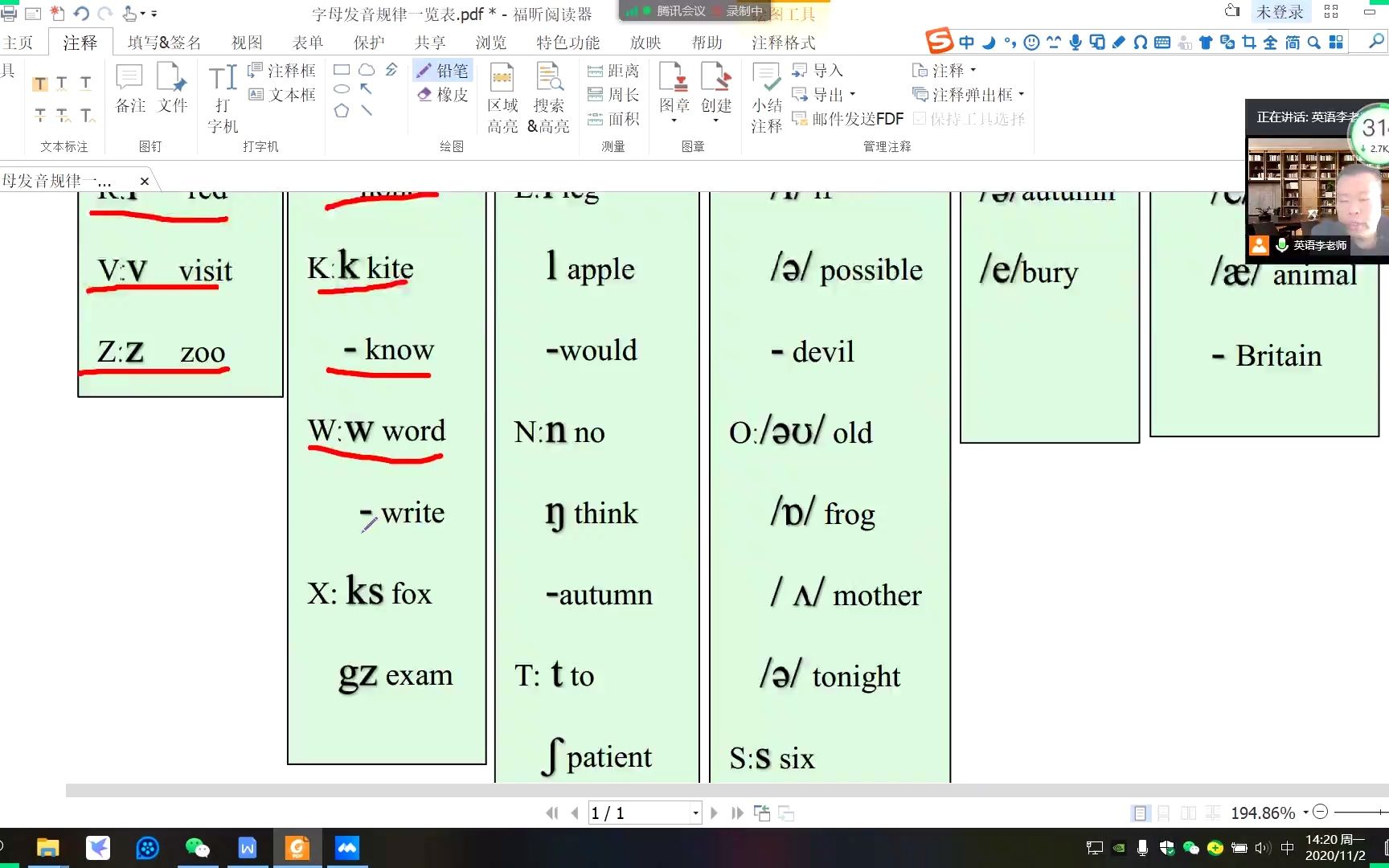This screenshot has width=1389, height=868.
Task: Toggle the microphone in the meeting video overlay
Action: click(1281, 246)
